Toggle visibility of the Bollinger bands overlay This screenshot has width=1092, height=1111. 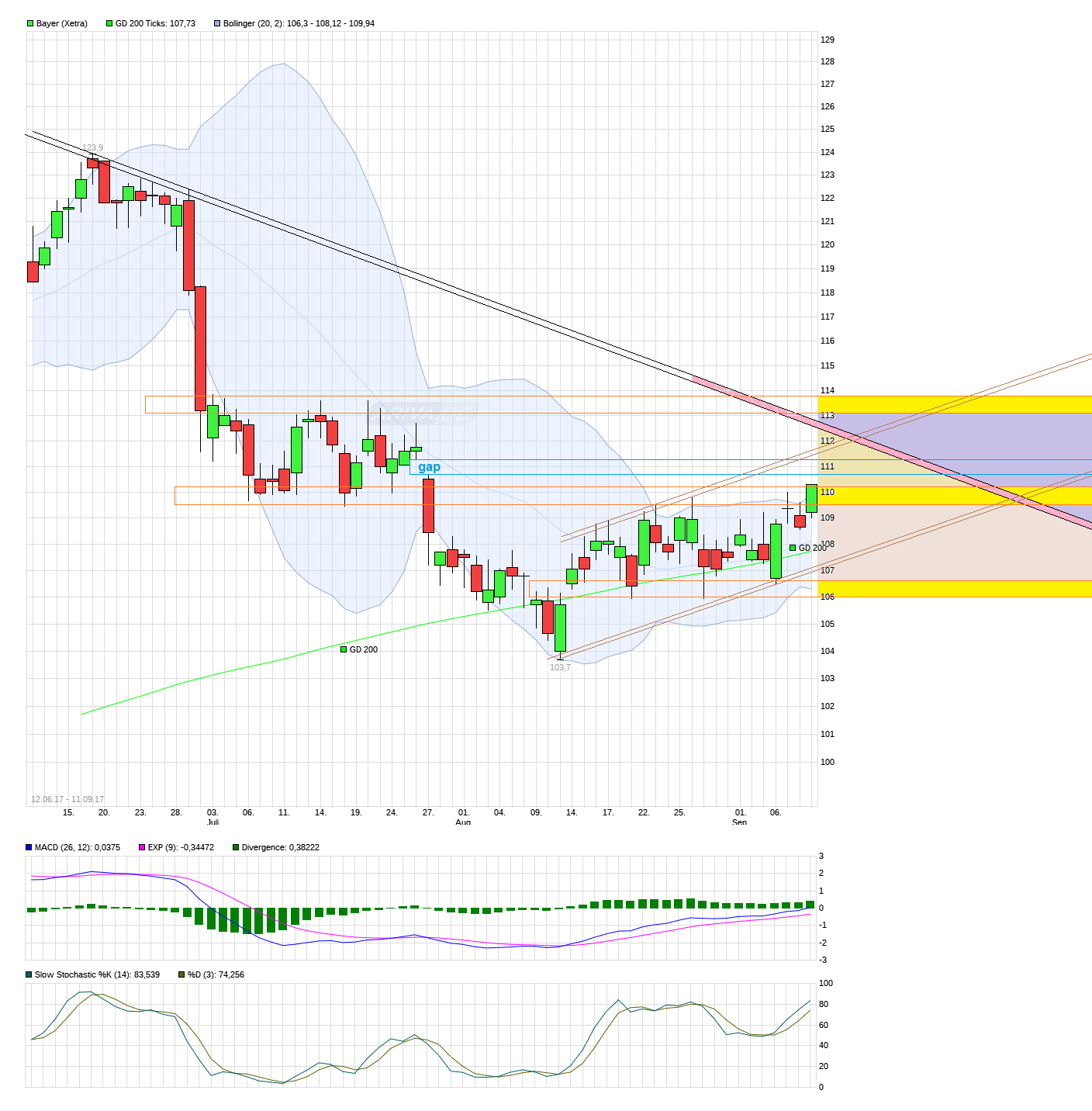click(216, 23)
